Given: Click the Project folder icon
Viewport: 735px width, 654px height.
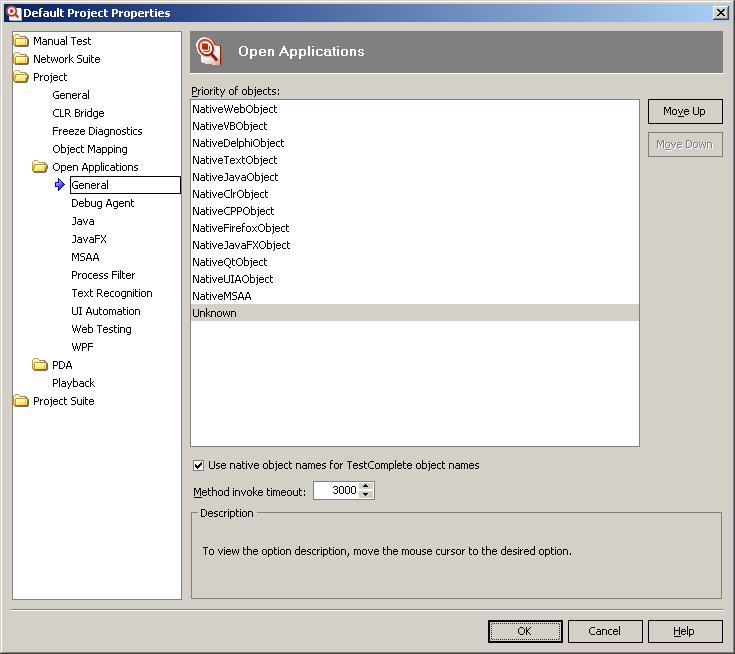Looking at the screenshot, I should click(x=21, y=77).
